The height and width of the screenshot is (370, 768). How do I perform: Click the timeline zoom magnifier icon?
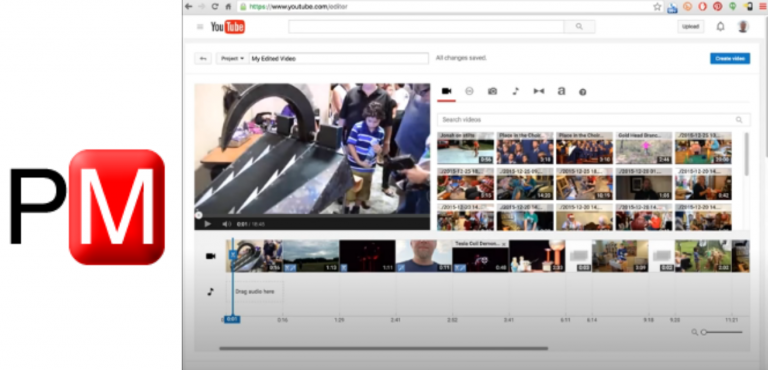pos(694,332)
